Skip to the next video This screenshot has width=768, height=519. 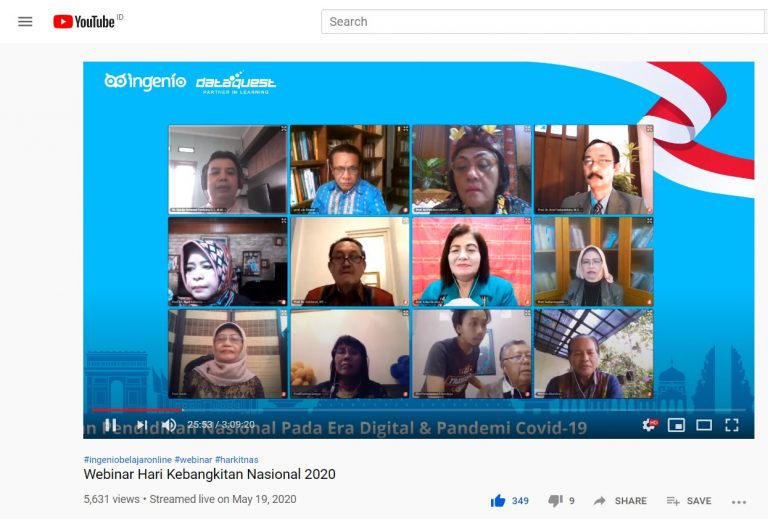tap(142, 425)
